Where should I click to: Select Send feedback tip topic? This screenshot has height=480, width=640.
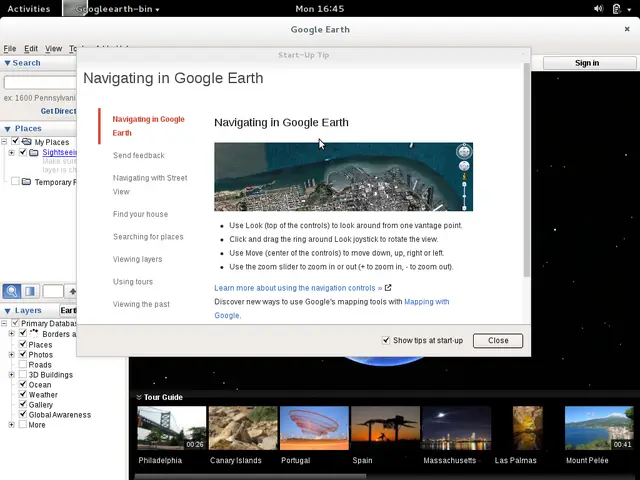pyautogui.click(x=139, y=155)
